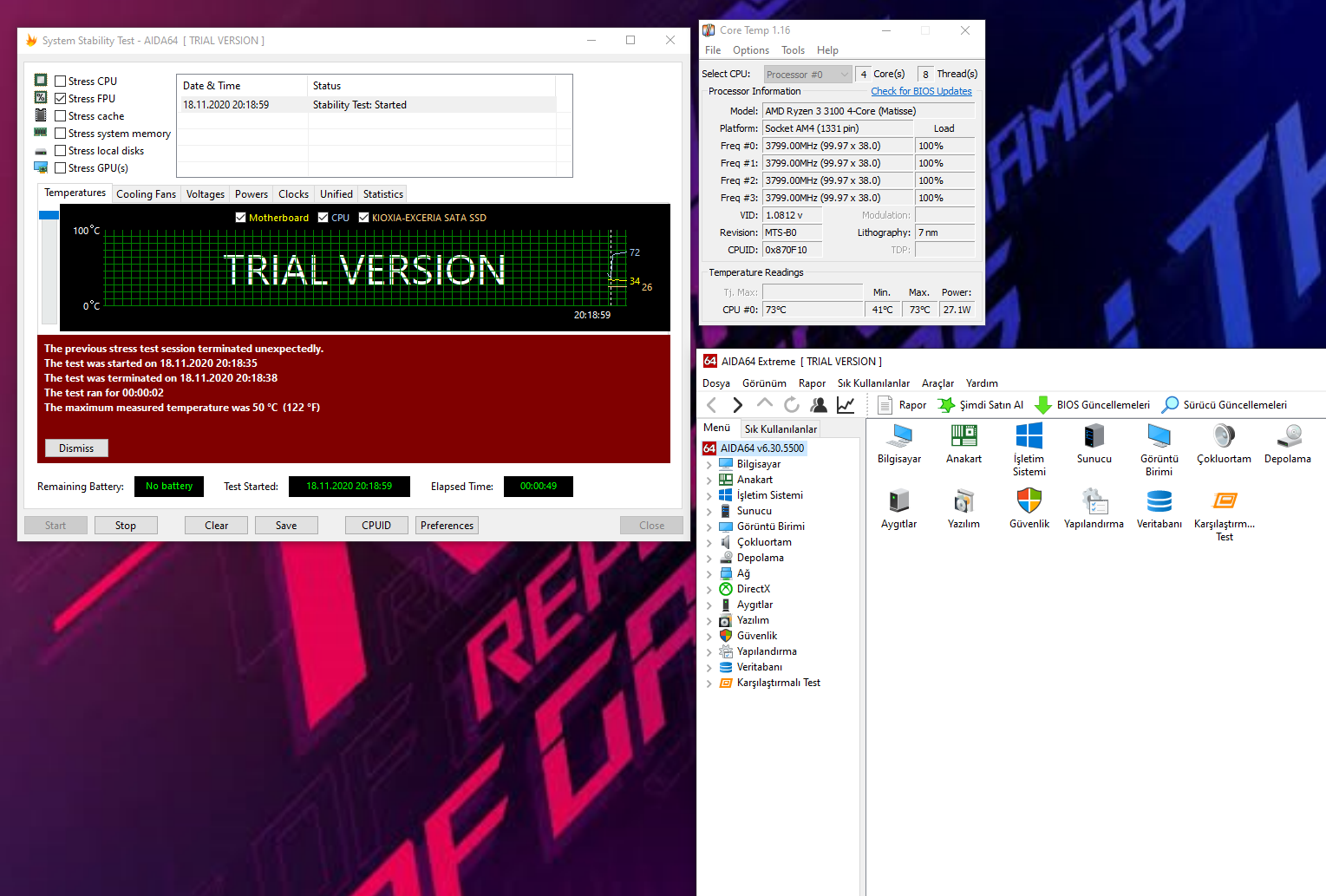Expand the Depolama tree node
Image resolution: width=1326 pixels, height=896 pixels.
click(709, 559)
